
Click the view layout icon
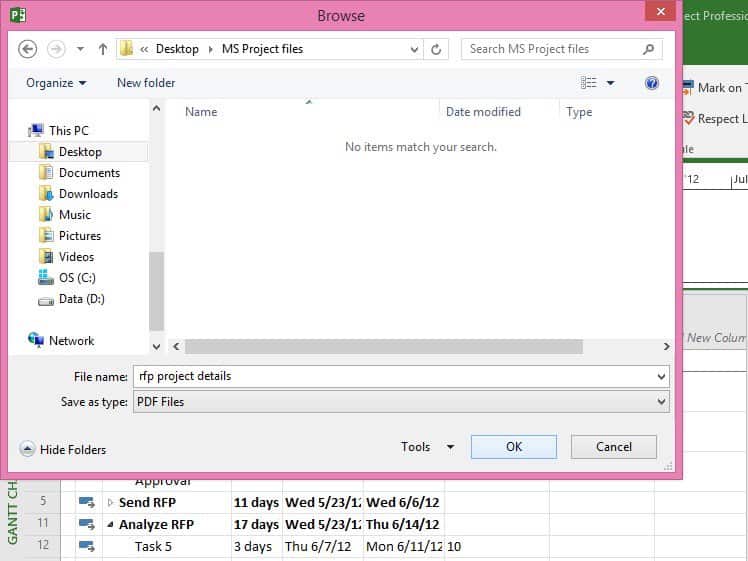[589, 83]
